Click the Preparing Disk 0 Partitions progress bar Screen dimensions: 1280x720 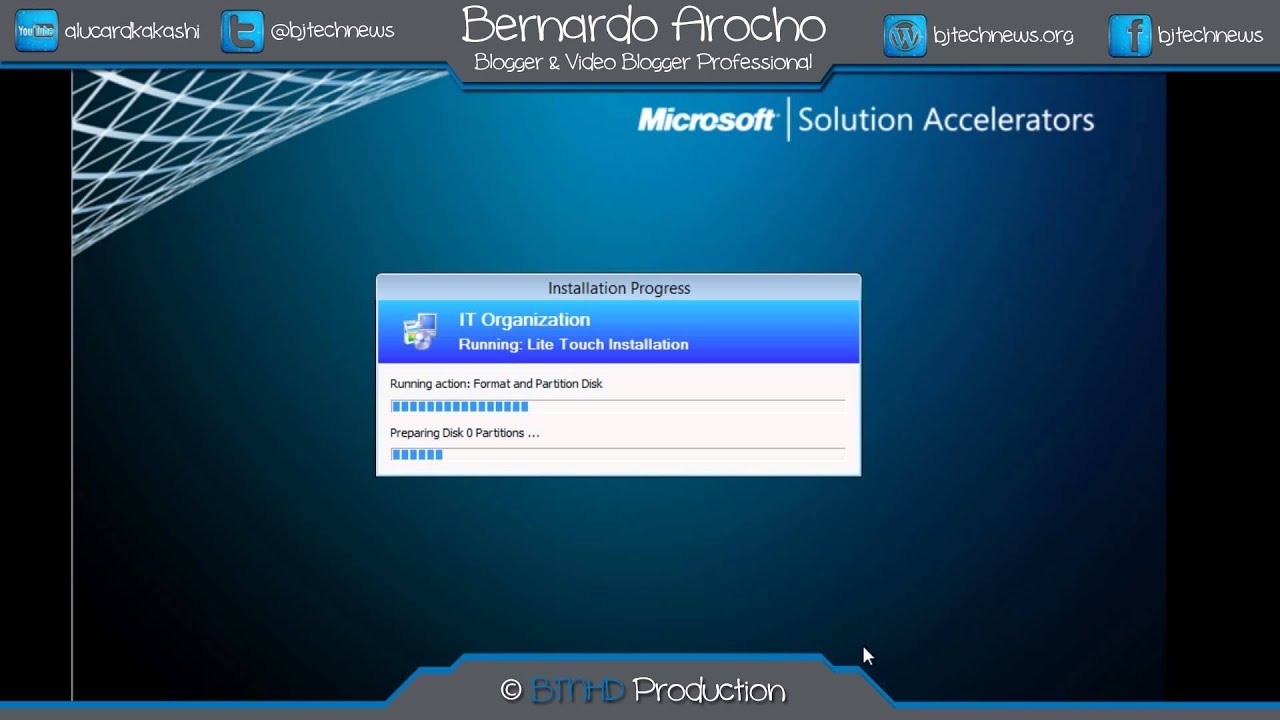(618, 454)
